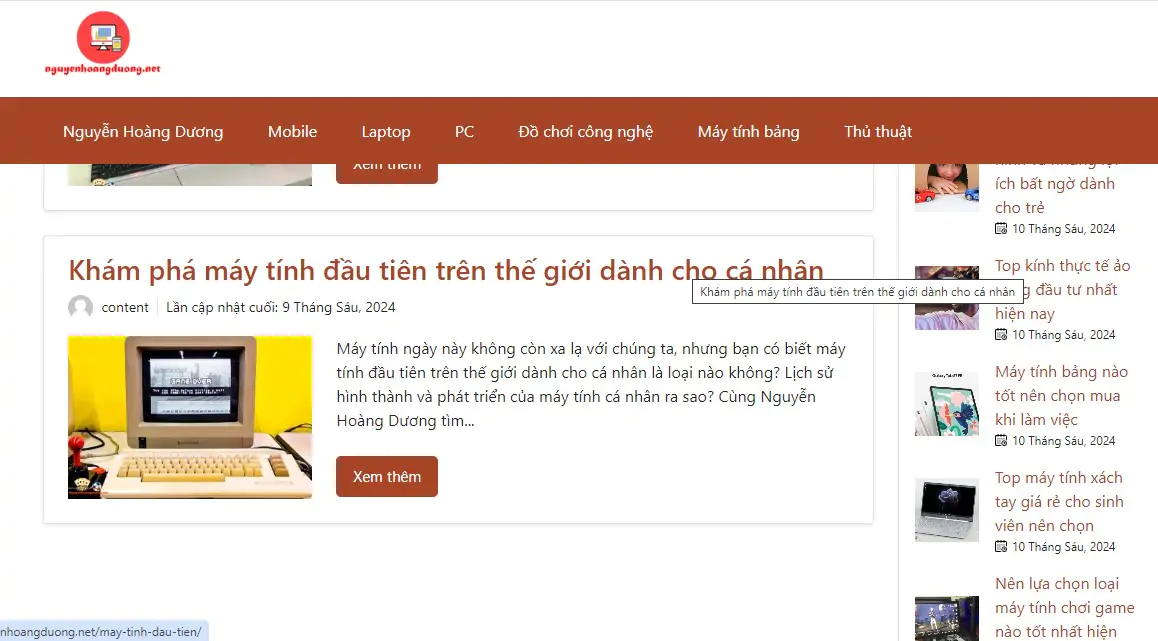Click the nguyenhoangduong.net site logo

[103, 43]
